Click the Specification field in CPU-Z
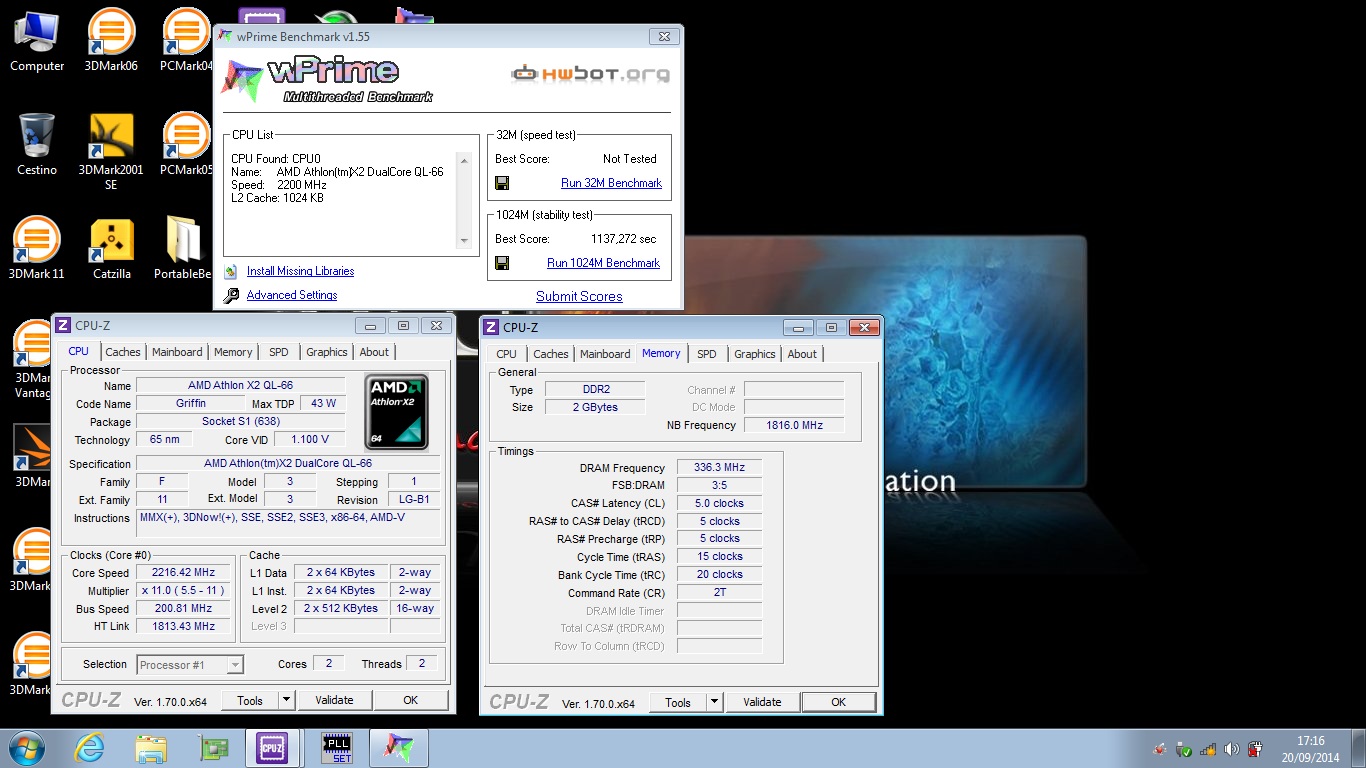The height and width of the screenshot is (768, 1366). tap(288, 464)
